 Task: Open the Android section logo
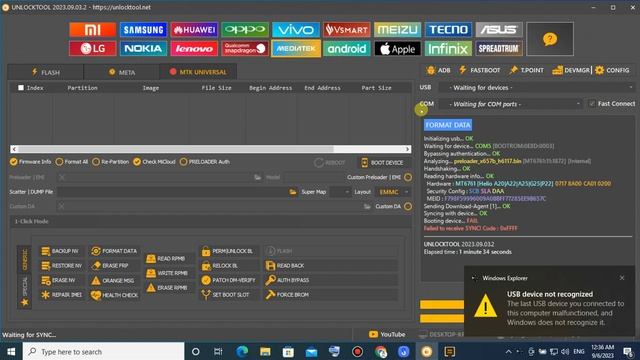tap(346, 49)
